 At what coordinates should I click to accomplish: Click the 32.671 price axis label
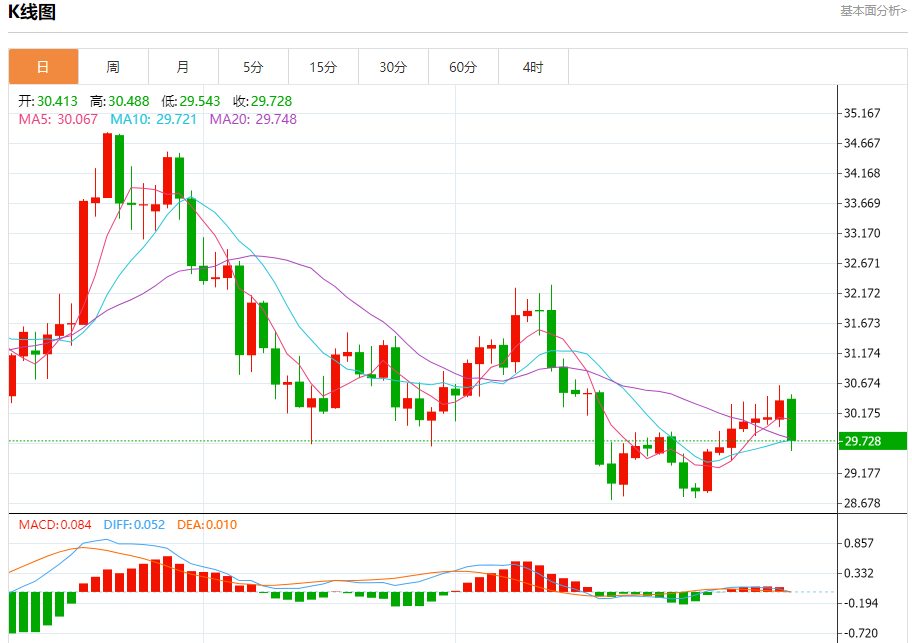[x=862, y=263]
